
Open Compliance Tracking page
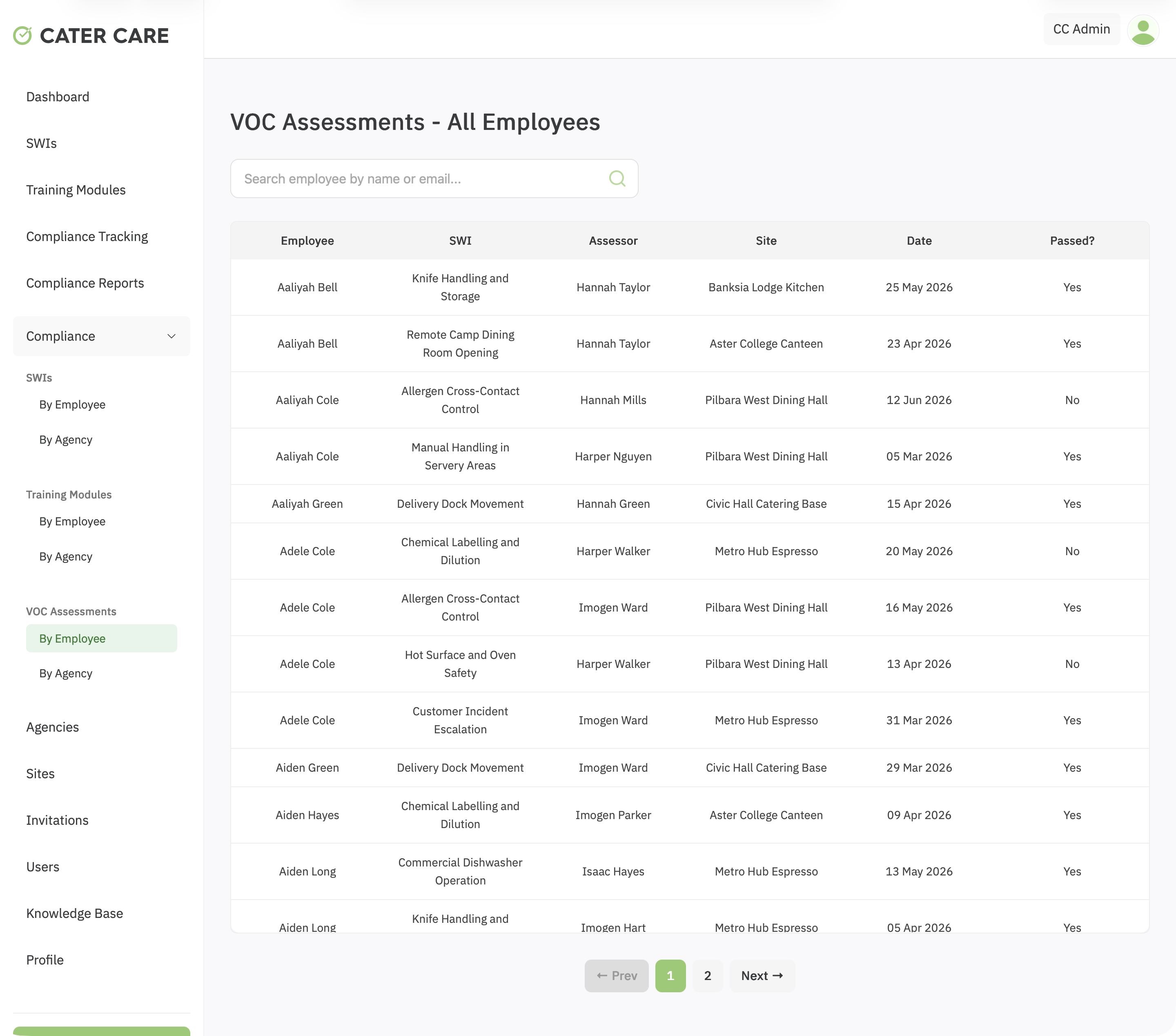tap(87, 237)
